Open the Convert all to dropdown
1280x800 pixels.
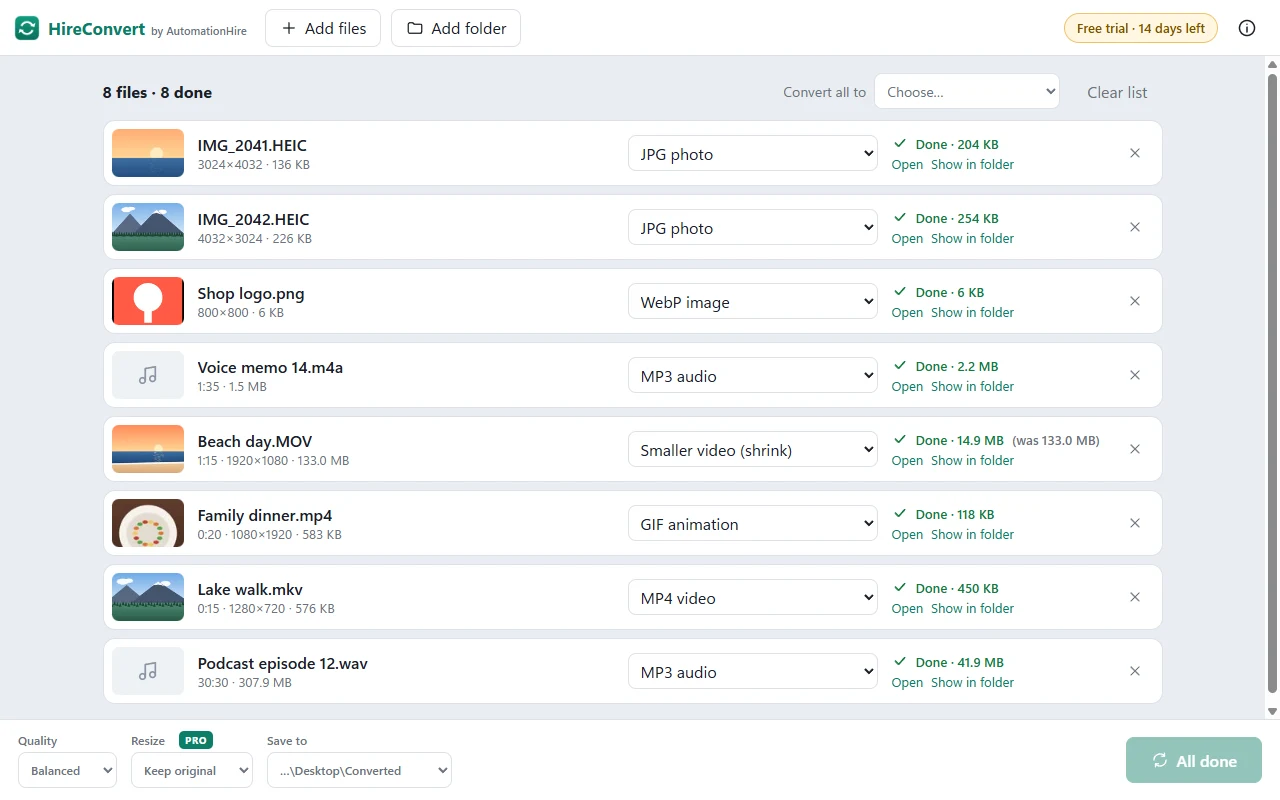point(967,91)
